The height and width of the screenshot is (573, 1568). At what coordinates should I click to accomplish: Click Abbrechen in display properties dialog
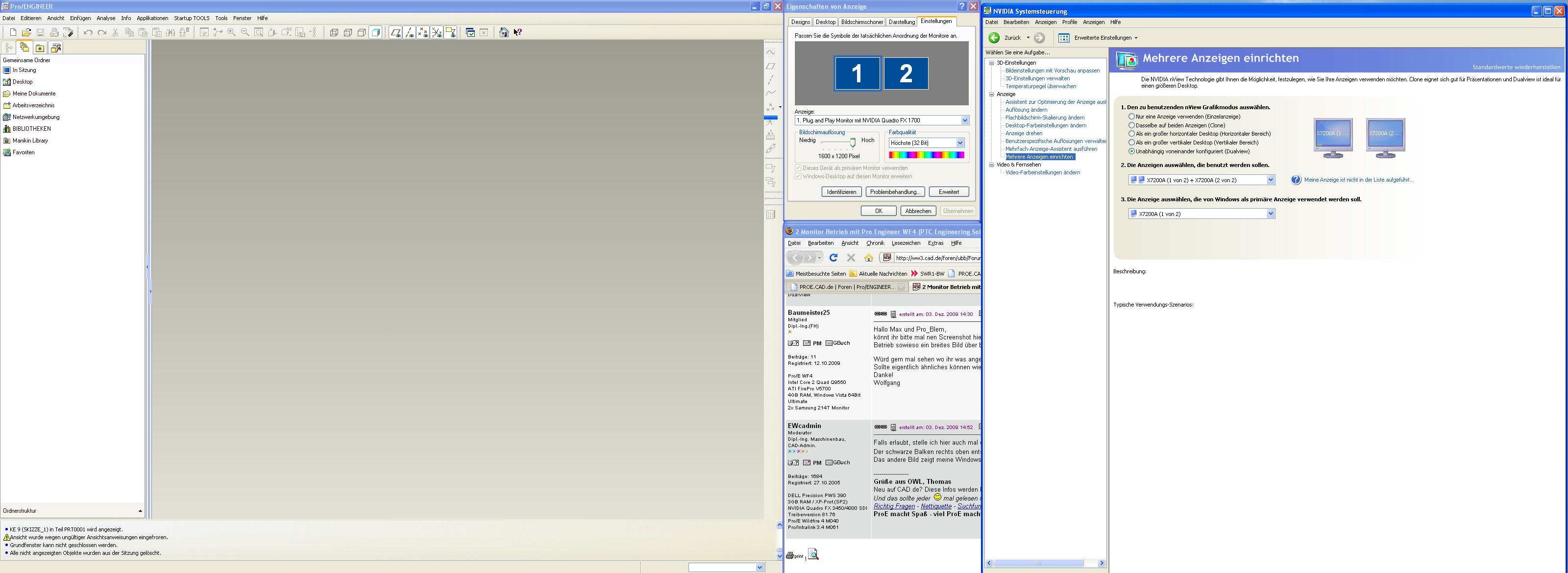[918, 211]
